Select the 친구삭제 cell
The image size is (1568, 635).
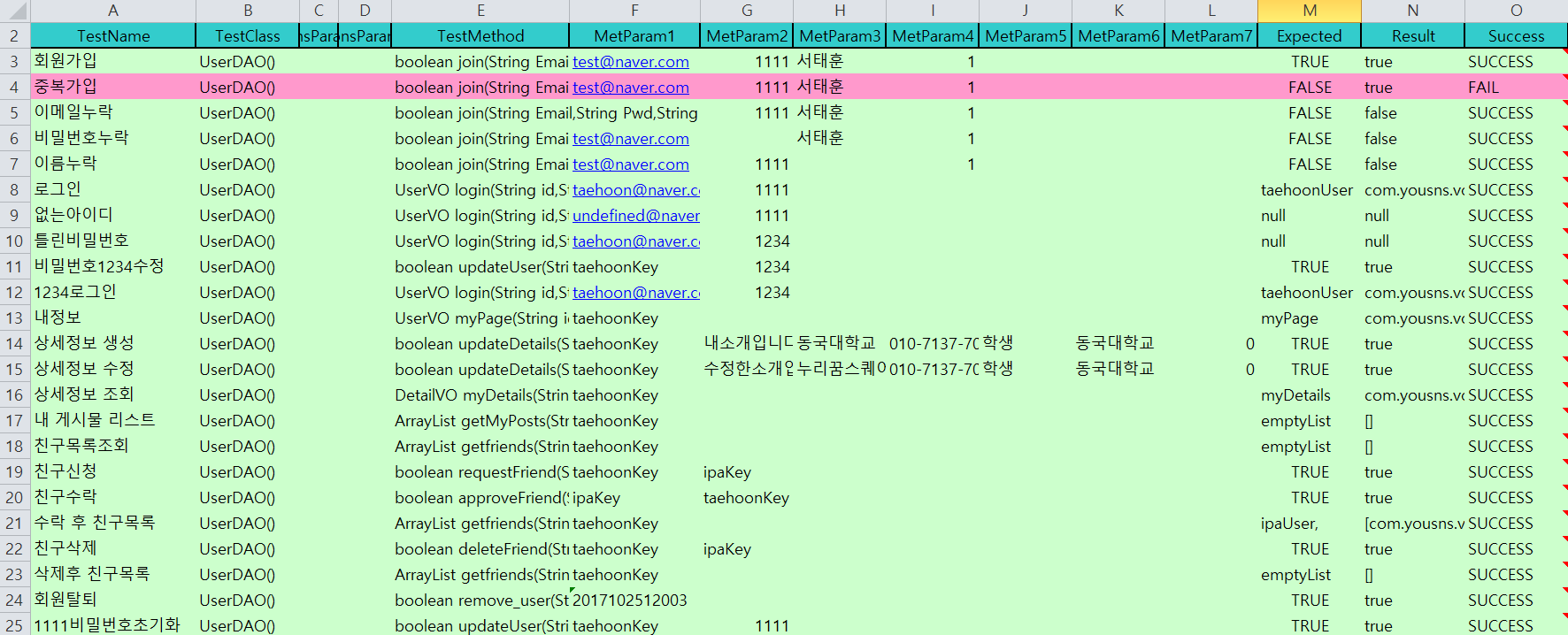[113, 549]
